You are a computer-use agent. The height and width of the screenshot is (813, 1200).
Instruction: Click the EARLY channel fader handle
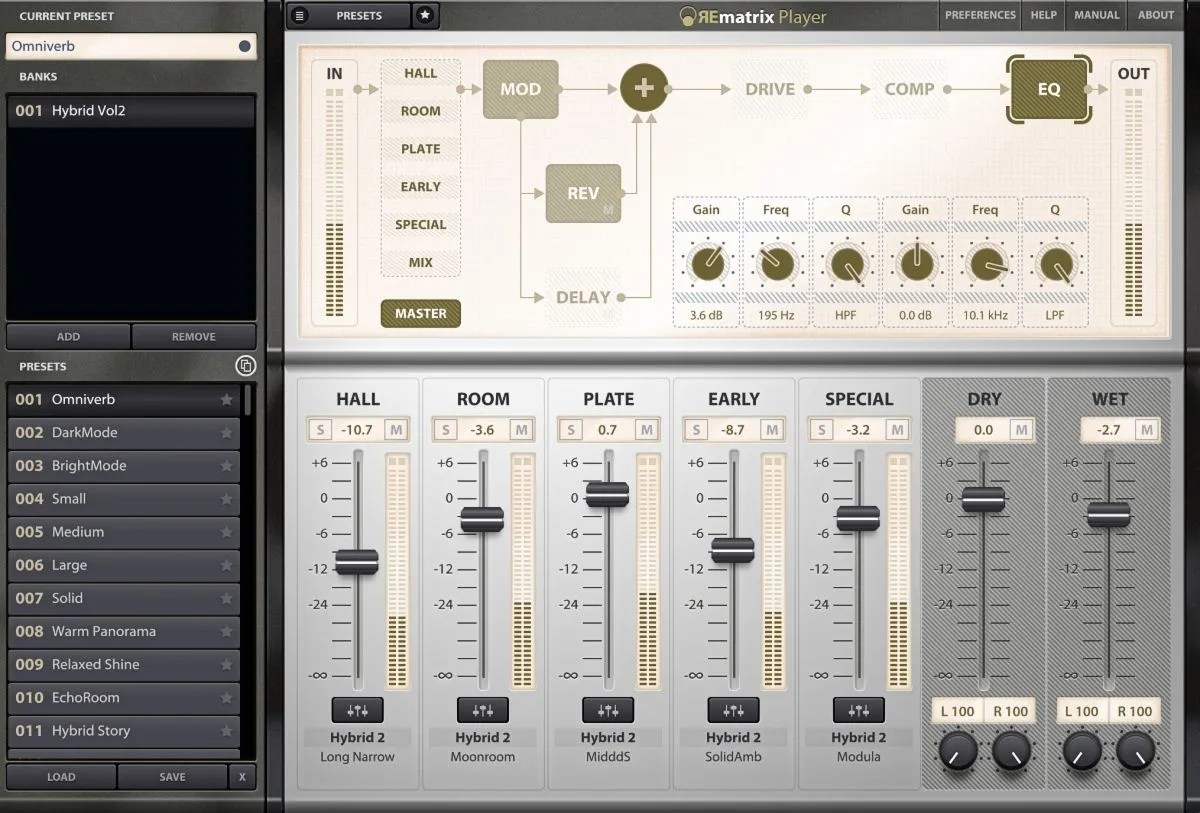(733, 550)
